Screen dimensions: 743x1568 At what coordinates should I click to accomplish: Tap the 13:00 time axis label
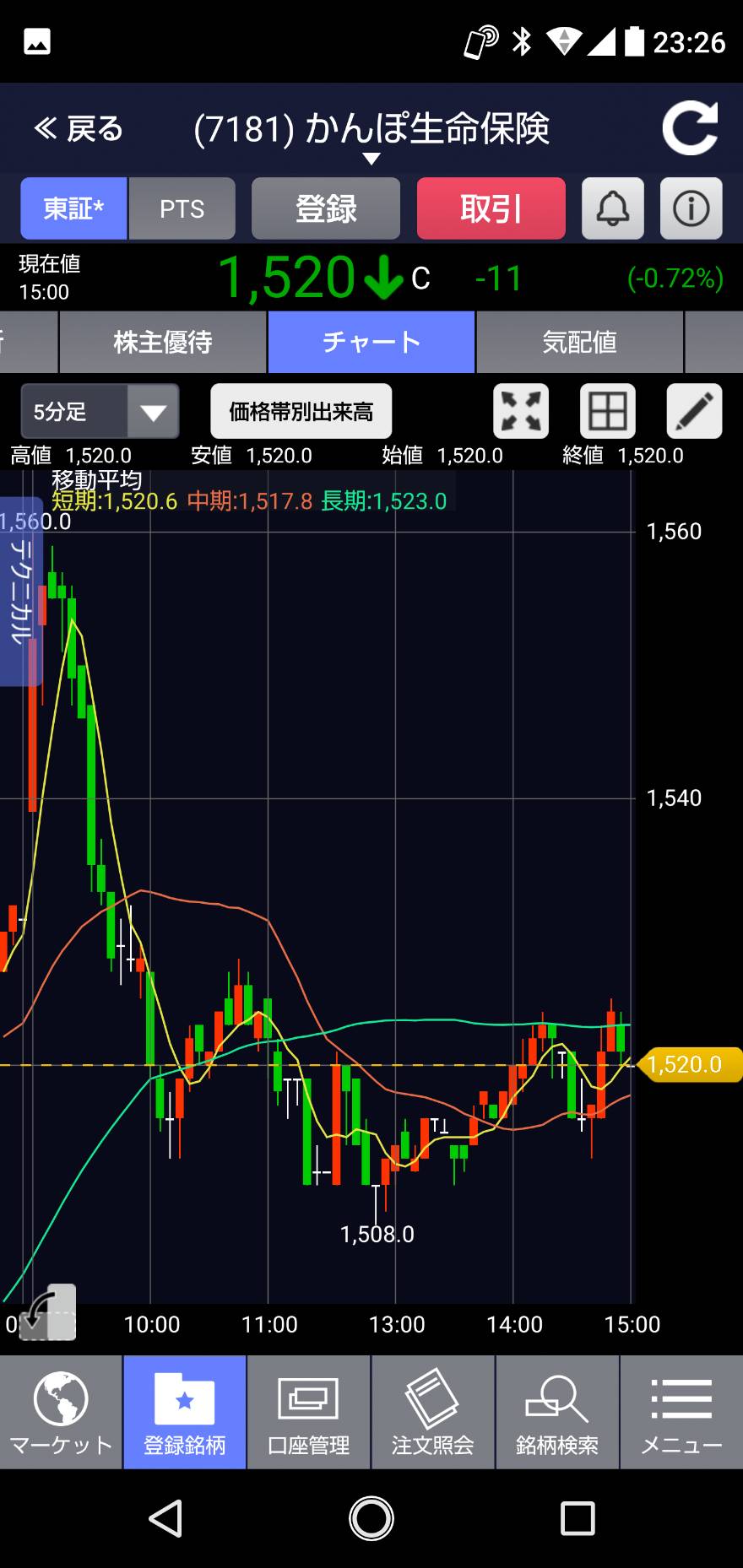[397, 1324]
